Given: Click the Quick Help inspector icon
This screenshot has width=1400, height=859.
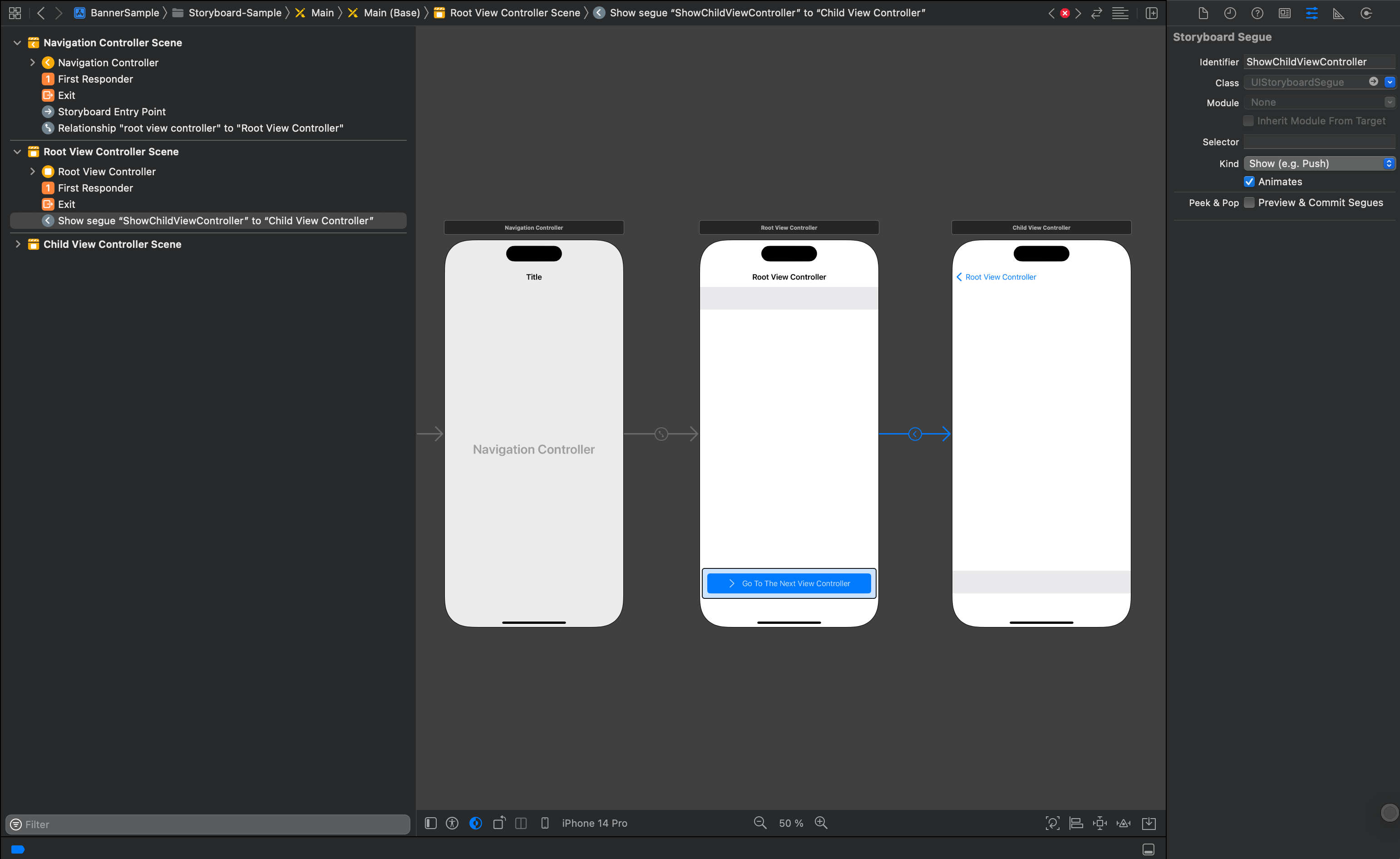Looking at the screenshot, I should click(1257, 13).
